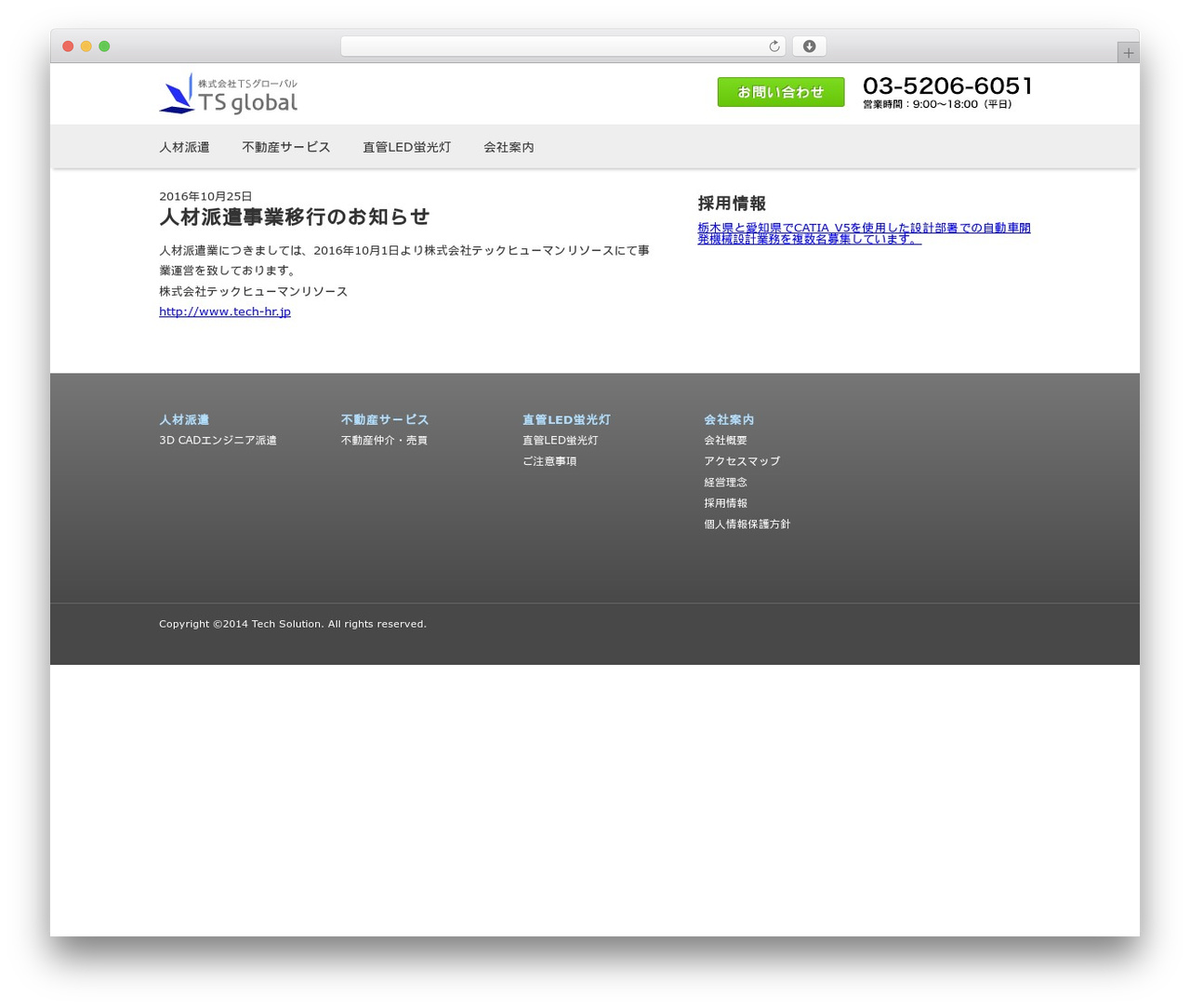Open footer link 採用情報

(725, 503)
